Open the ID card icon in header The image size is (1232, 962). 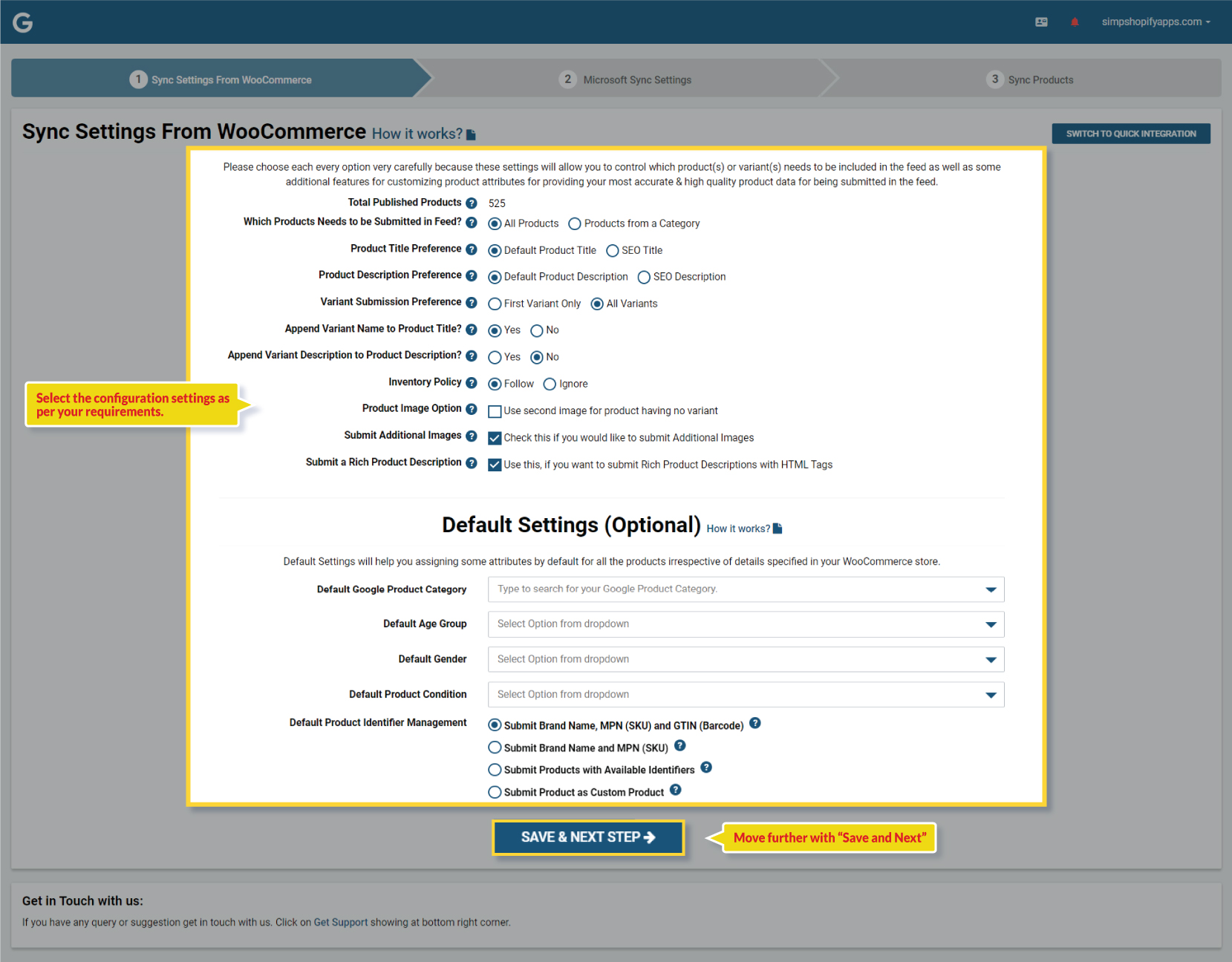click(1041, 22)
